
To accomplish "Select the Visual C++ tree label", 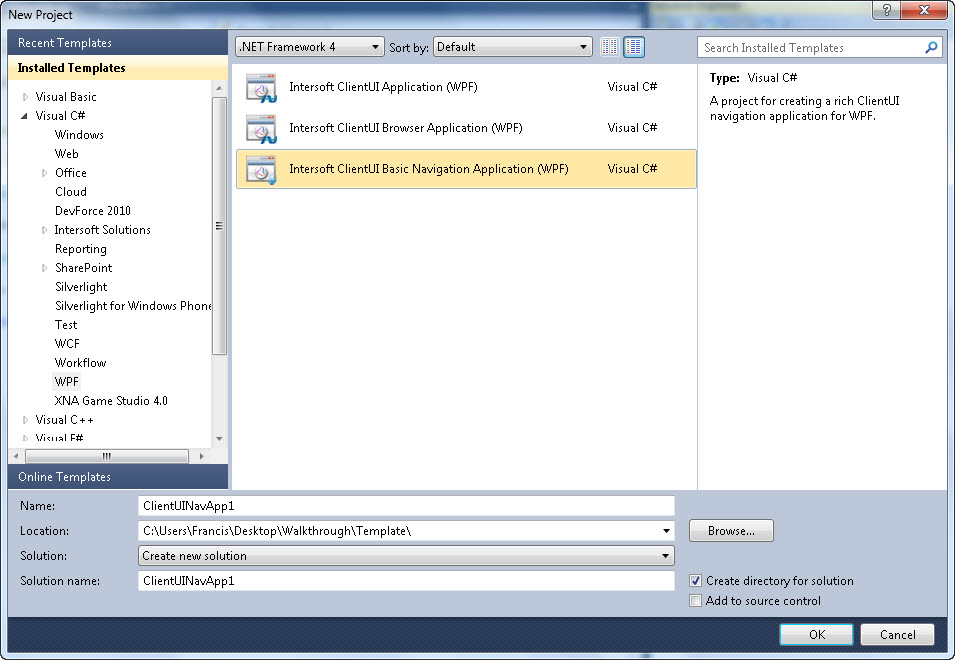I will pos(65,420).
